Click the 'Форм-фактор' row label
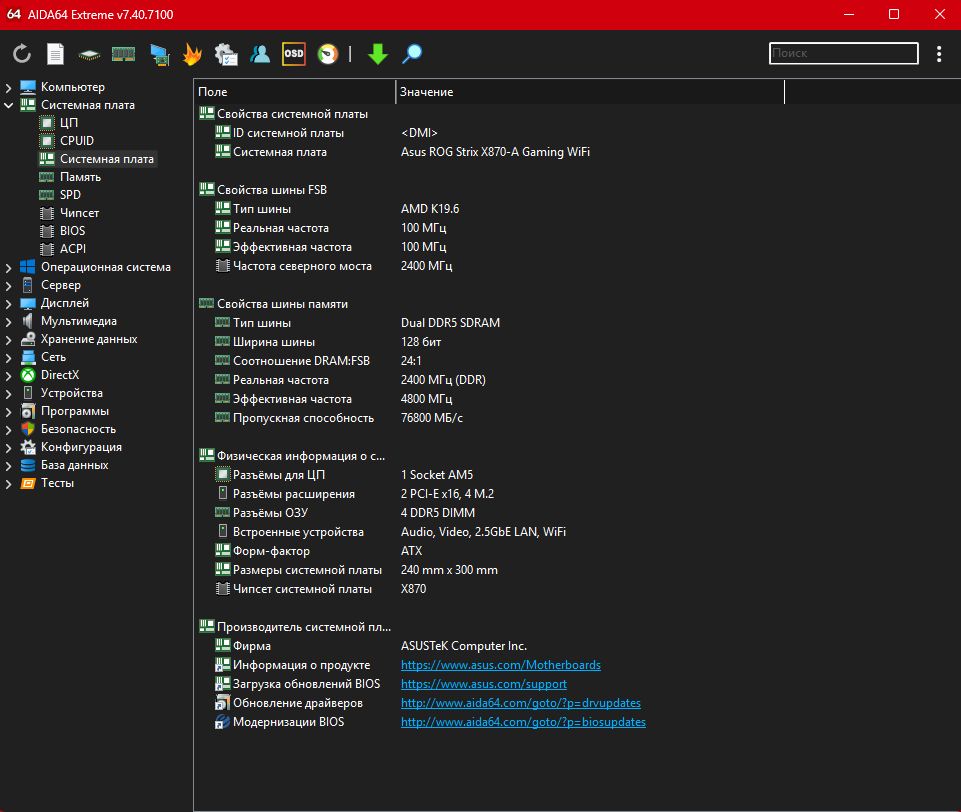 (271, 551)
